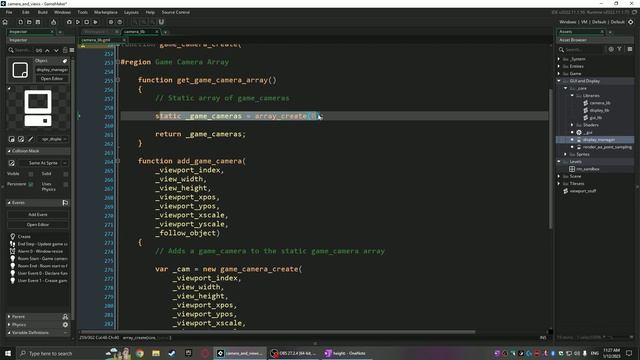
Task: Expand the _System folder
Action: pos(559,59)
